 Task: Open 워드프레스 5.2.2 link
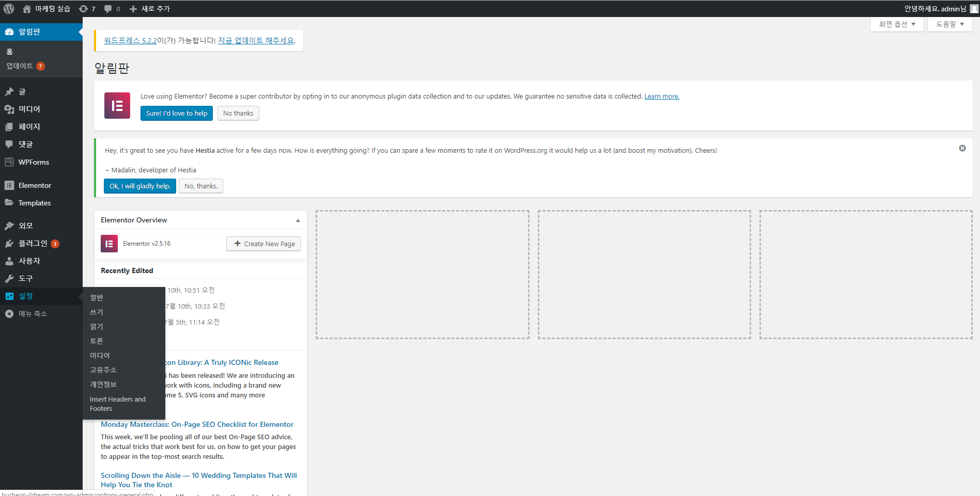(130, 41)
